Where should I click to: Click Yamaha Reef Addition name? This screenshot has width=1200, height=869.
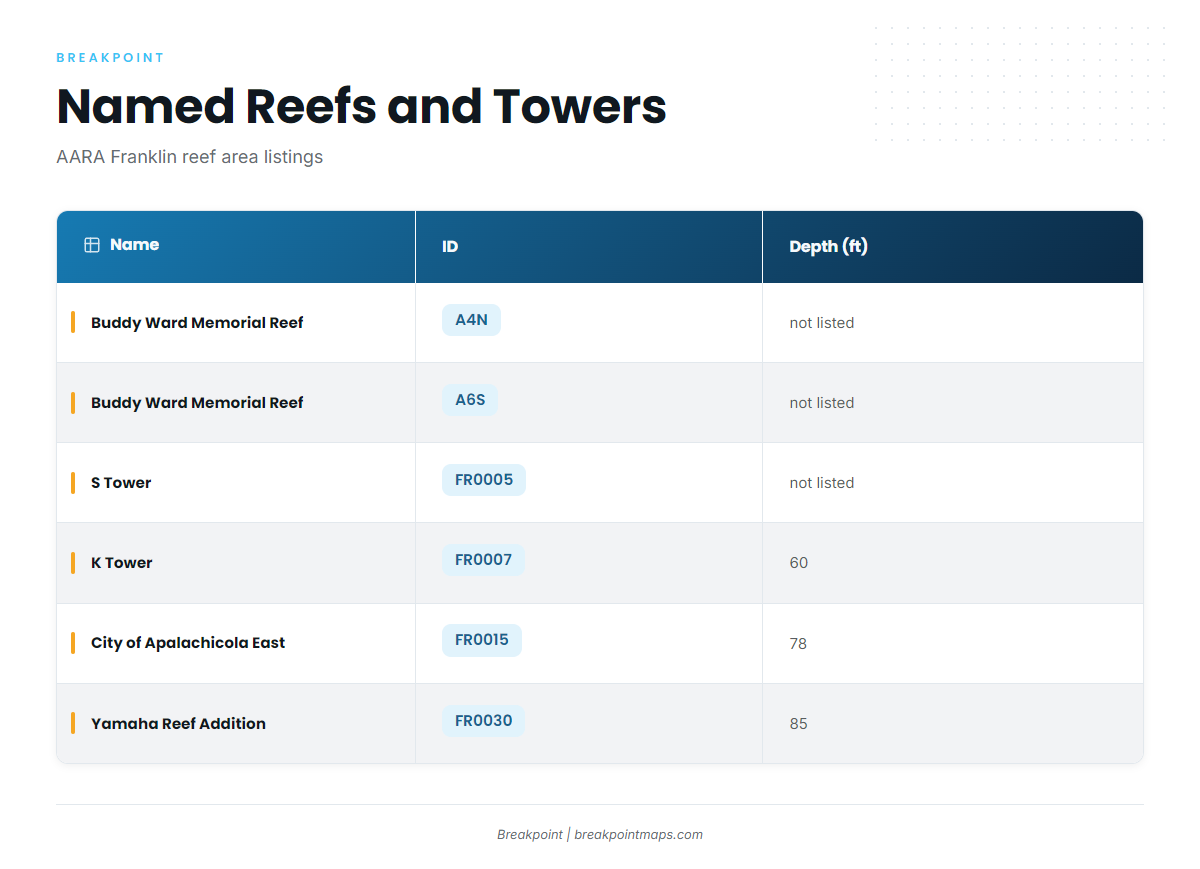click(178, 724)
